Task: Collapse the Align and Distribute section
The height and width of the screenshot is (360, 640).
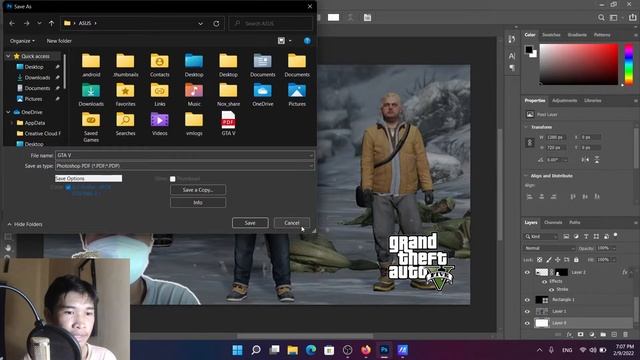Action: click(x=526, y=176)
